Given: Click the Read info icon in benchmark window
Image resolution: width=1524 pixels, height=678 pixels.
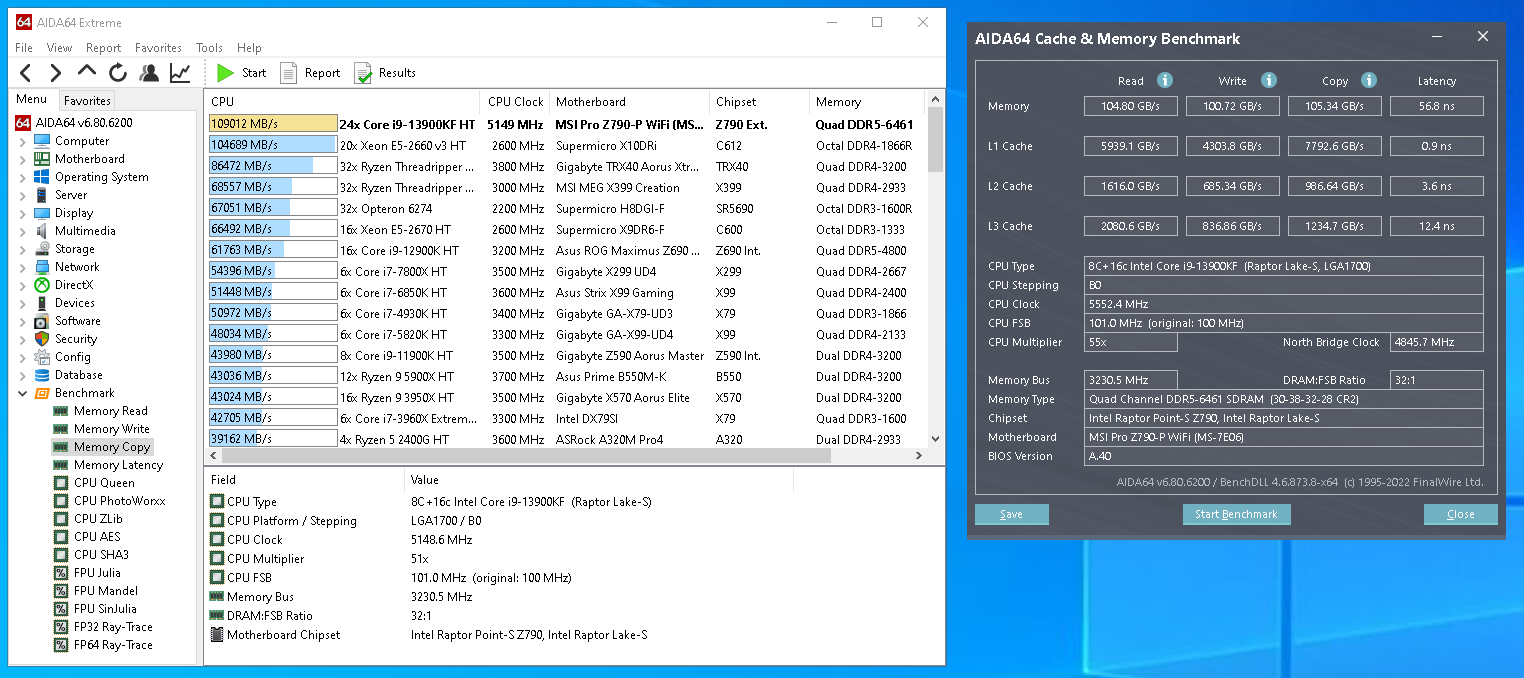Looking at the screenshot, I should (1165, 81).
